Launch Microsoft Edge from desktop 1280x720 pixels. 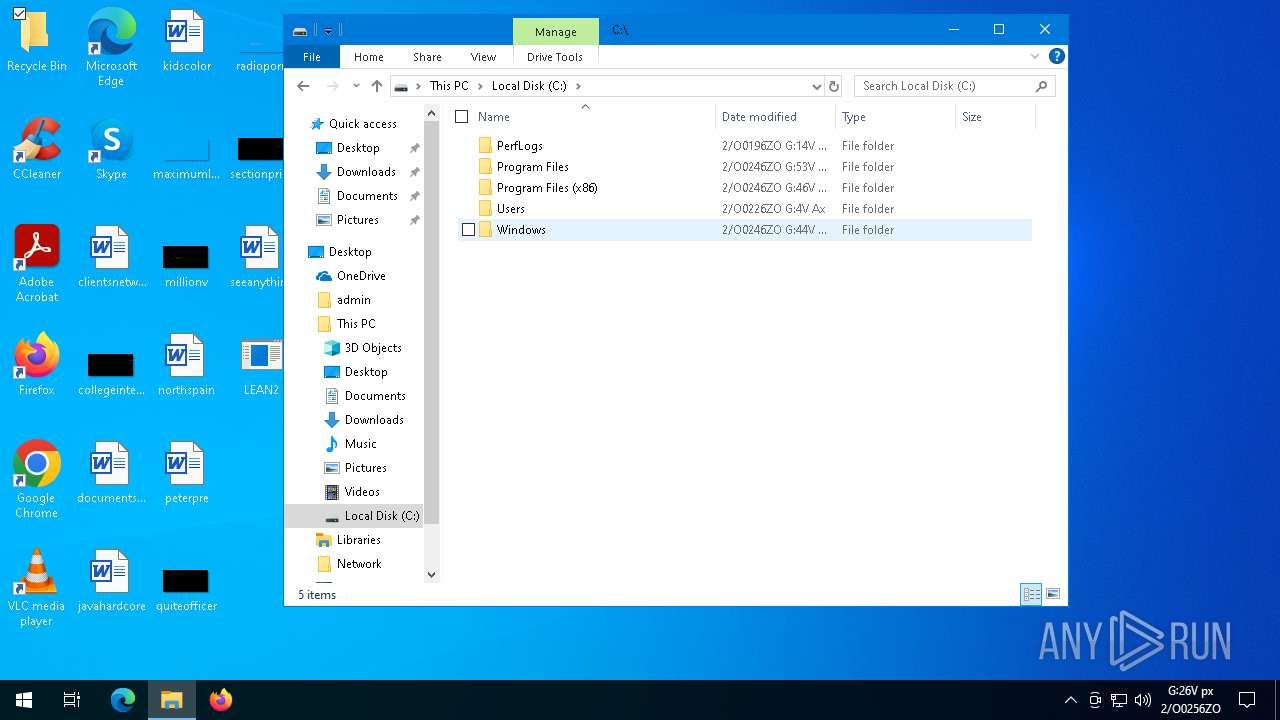tap(111, 48)
